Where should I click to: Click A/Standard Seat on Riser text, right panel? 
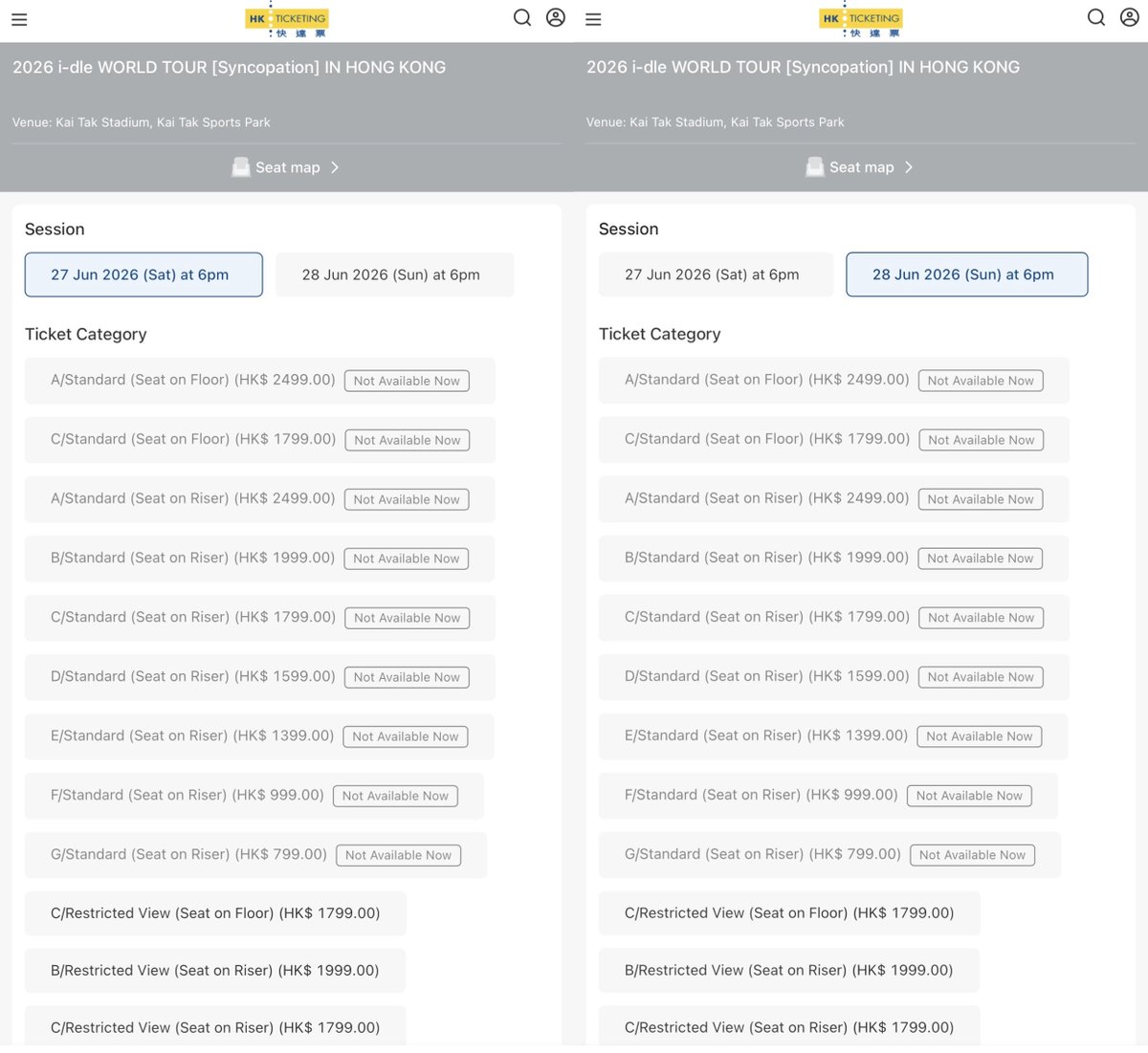click(767, 498)
